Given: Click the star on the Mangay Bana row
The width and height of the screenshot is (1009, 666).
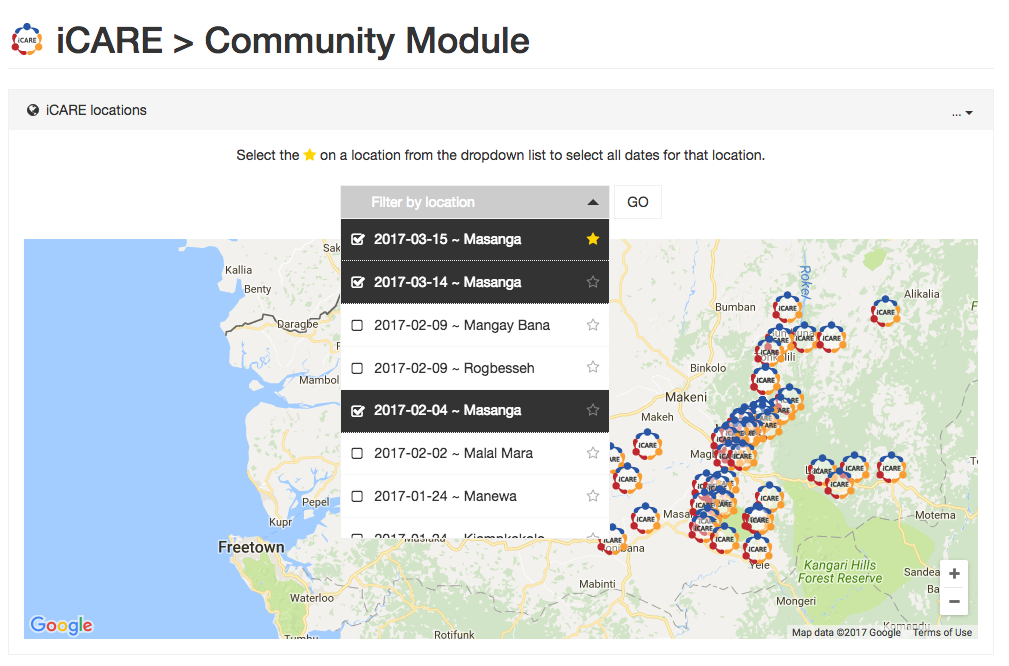Looking at the screenshot, I should pyautogui.click(x=593, y=324).
